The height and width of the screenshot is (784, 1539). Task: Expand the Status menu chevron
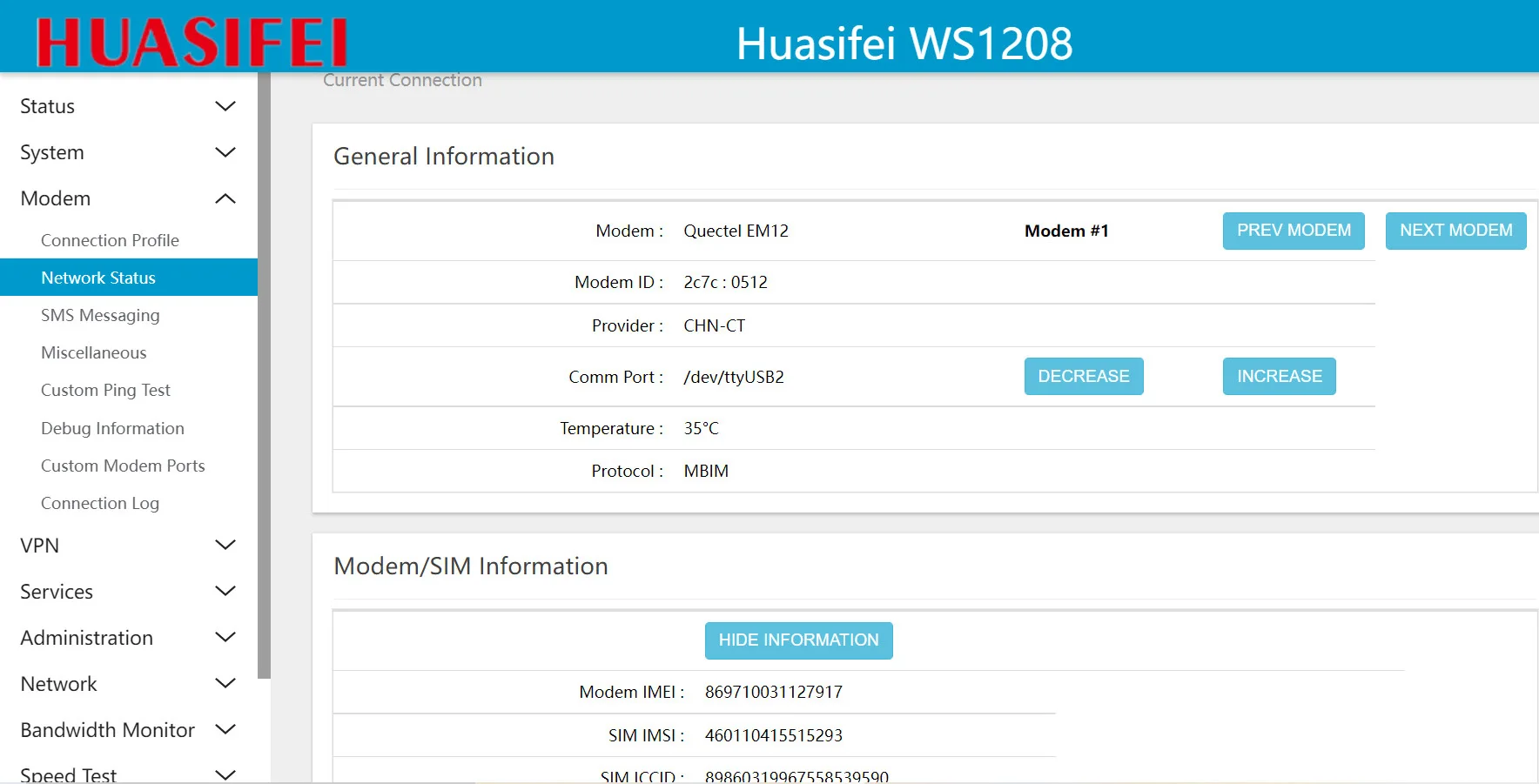click(225, 106)
